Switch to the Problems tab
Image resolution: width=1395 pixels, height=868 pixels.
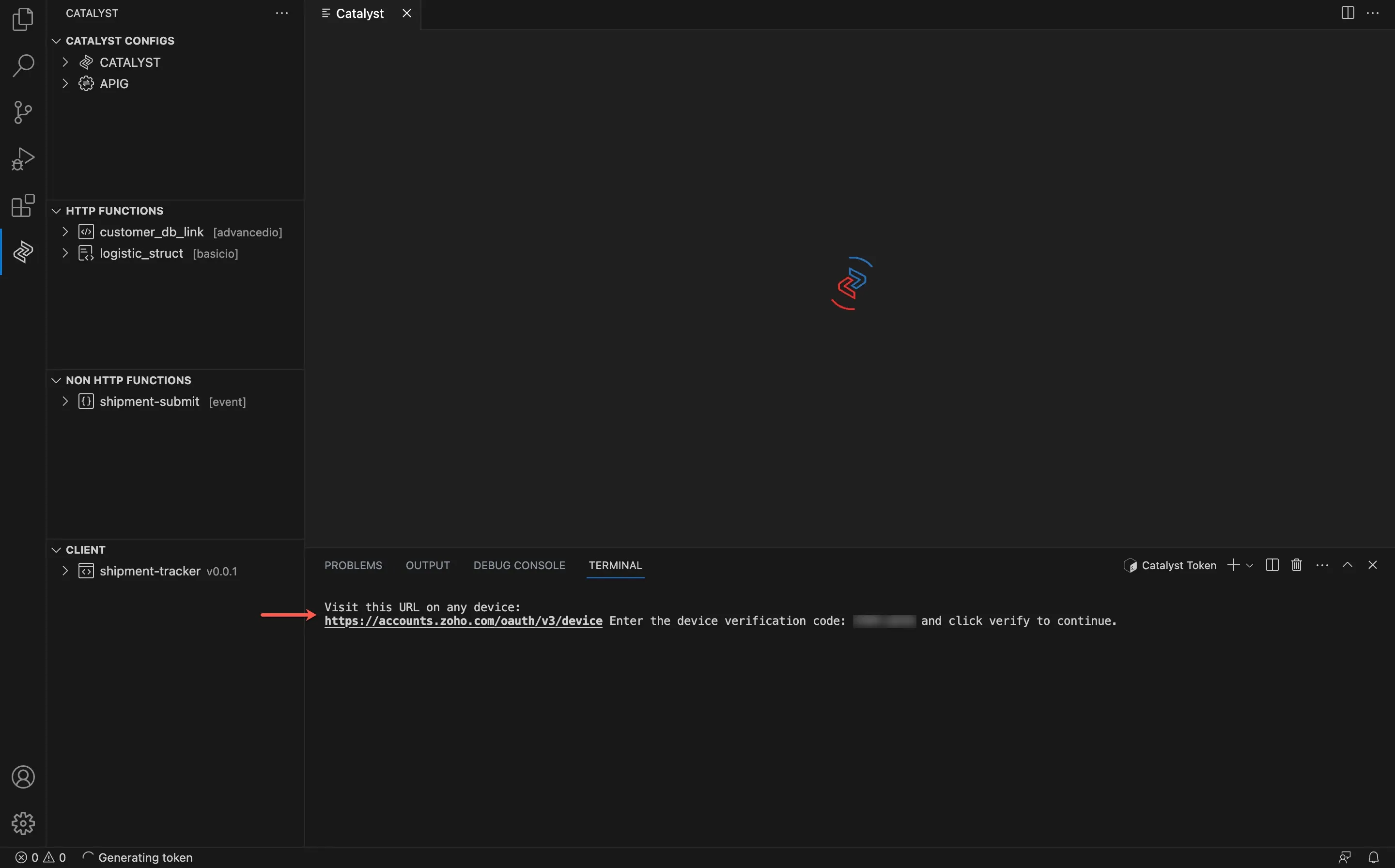pos(353,565)
